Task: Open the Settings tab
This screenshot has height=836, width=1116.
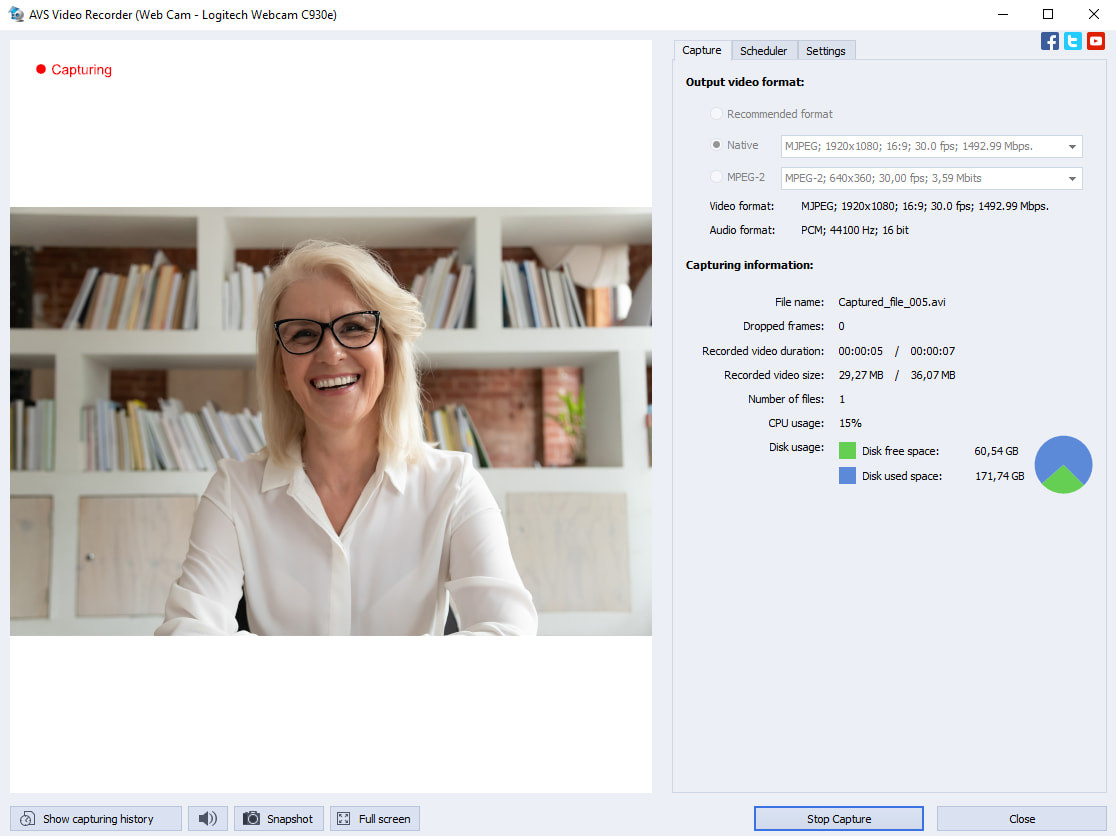Action: (826, 50)
